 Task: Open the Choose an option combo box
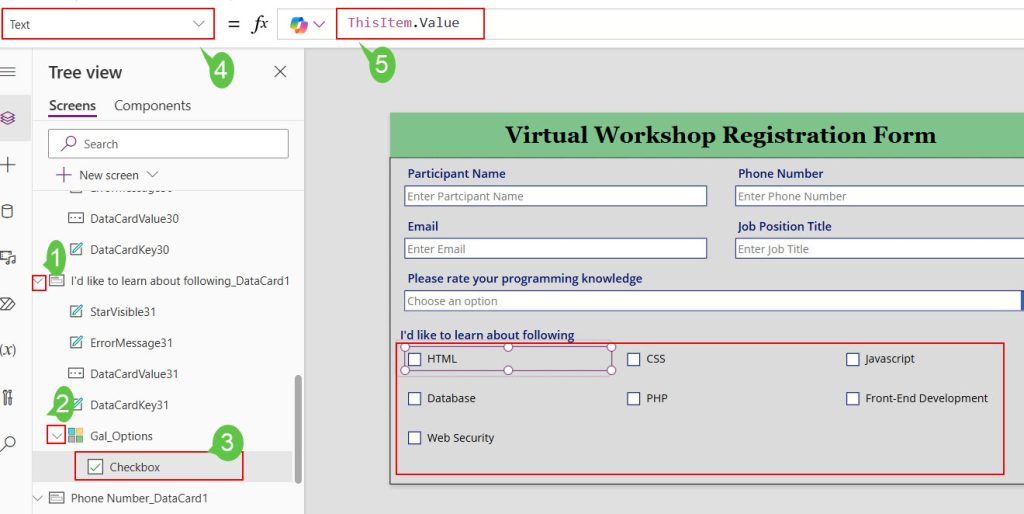click(x=713, y=300)
